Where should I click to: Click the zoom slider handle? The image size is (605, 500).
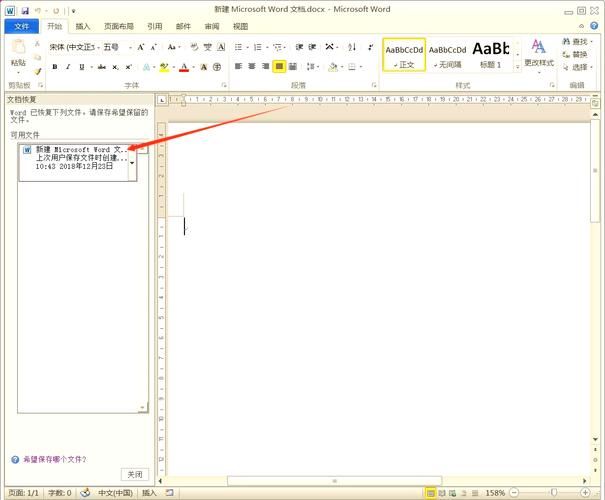click(x=553, y=493)
